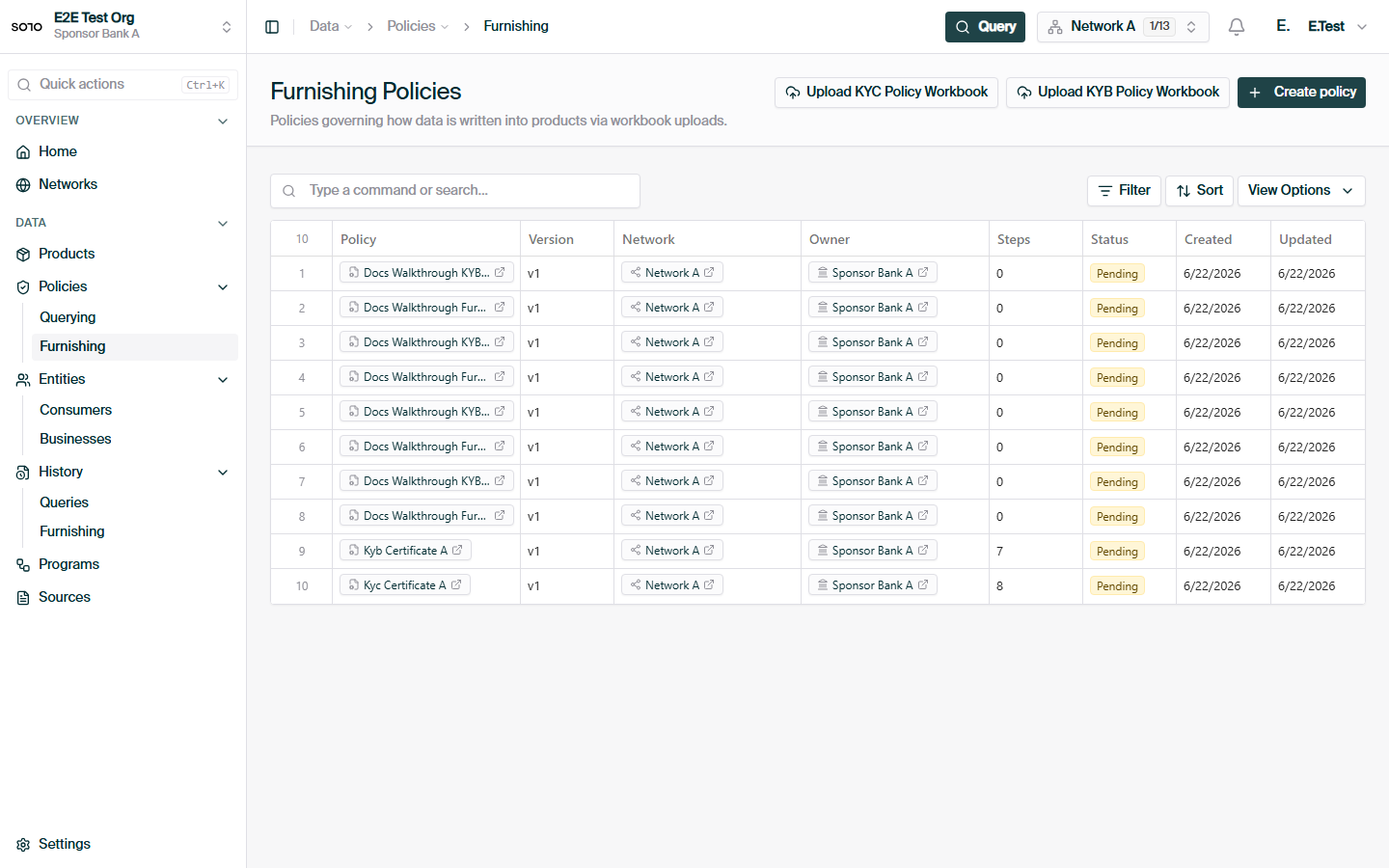Click Furnishing breadcrumb text

point(516,27)
